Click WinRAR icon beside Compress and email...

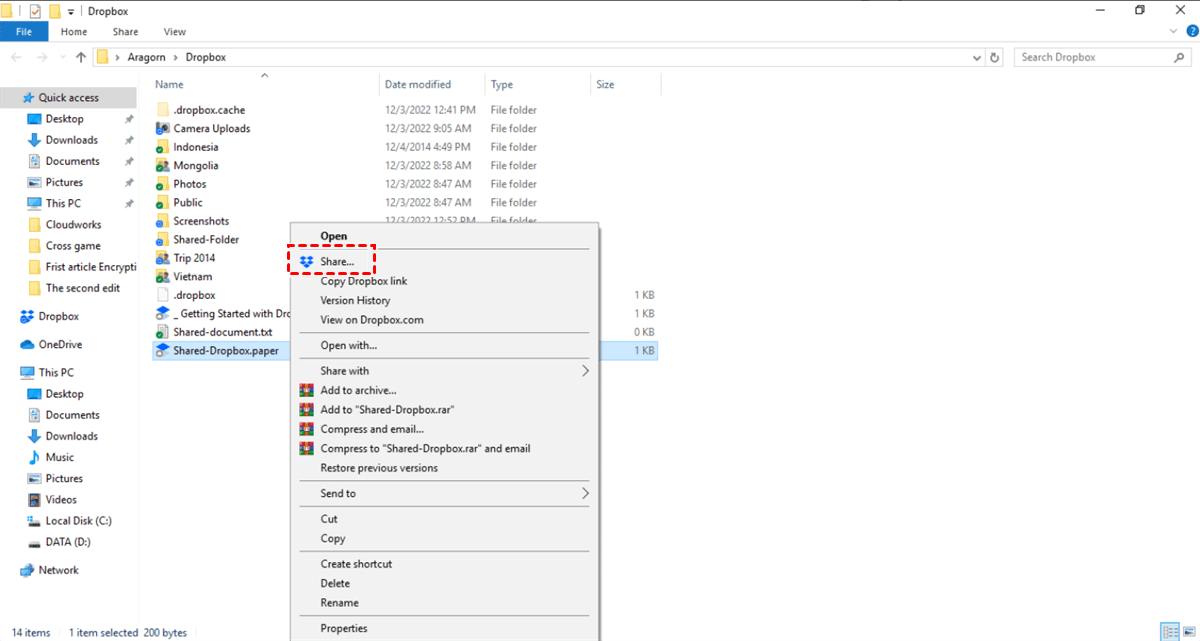point(306,429)
